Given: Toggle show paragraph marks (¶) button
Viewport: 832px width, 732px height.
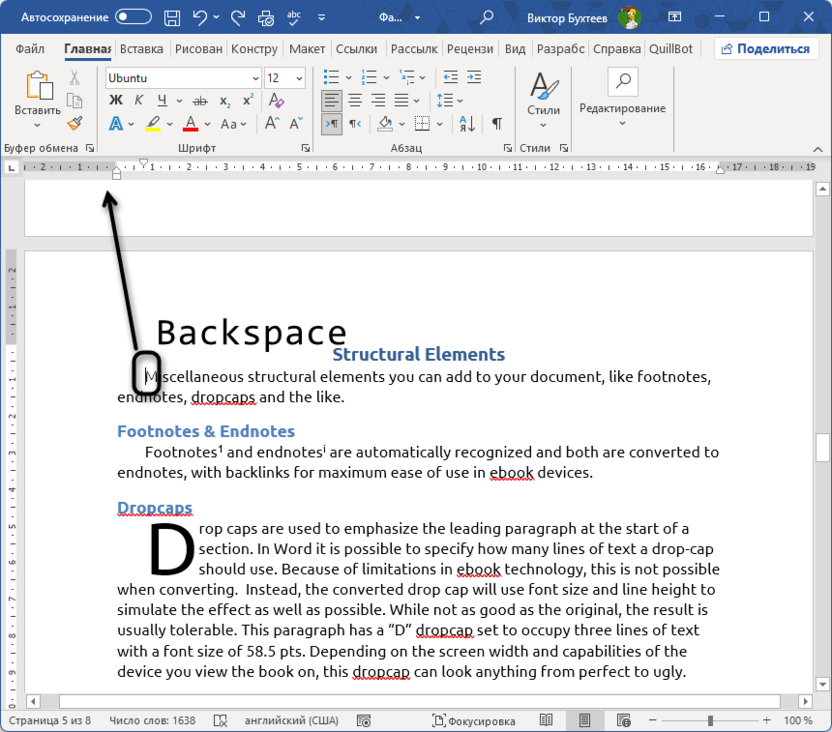Looking at the screenshot, I should (x=497, y=124).
